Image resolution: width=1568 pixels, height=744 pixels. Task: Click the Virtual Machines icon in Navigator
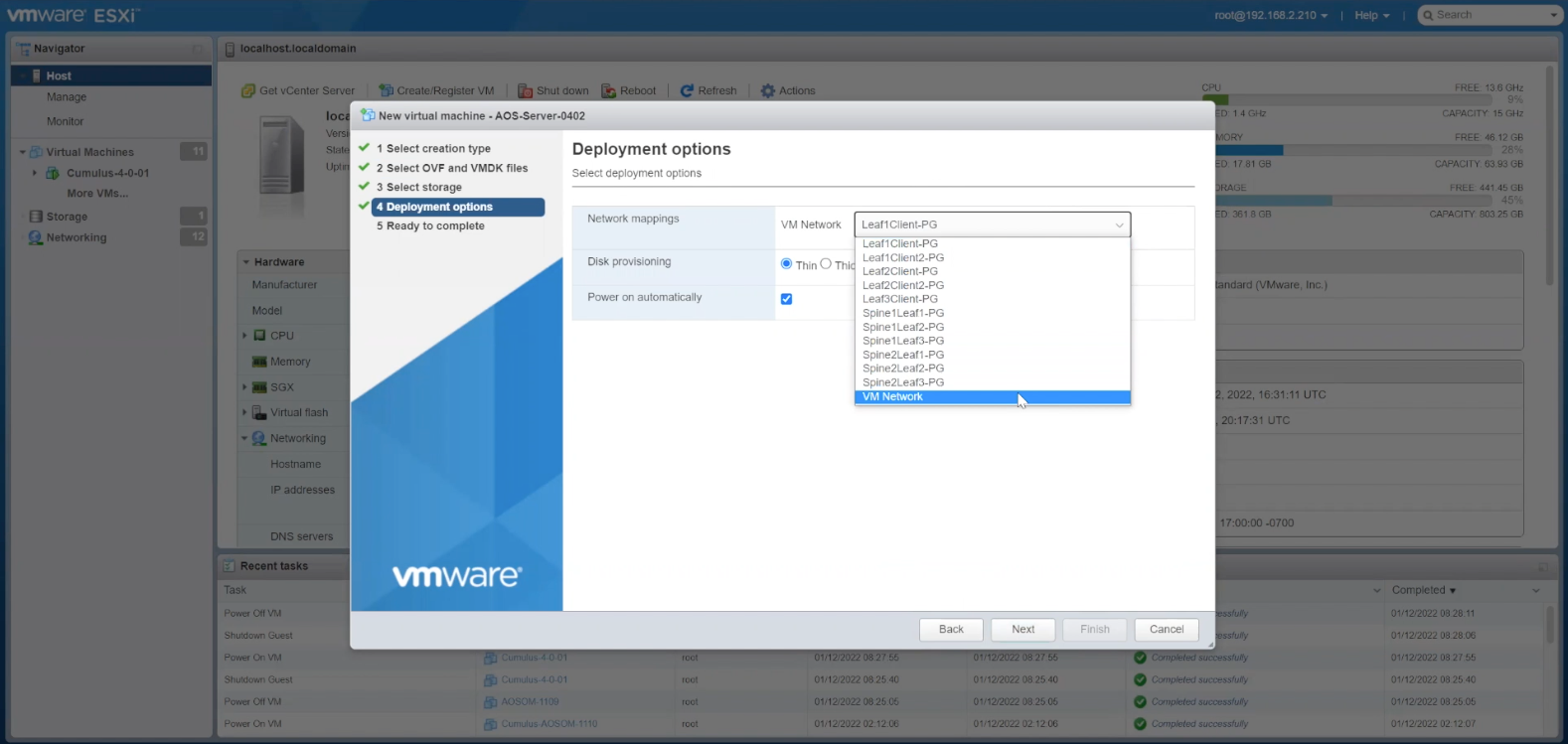pyautogui.click(x=37, y=152)
